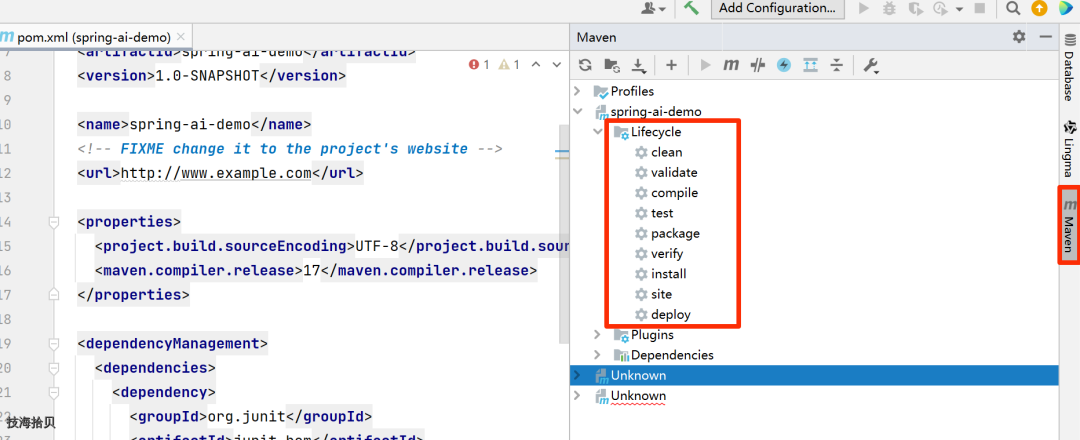Click Add Configuration button
Screen dimensions: 1080x440
(x=777, y=8)
